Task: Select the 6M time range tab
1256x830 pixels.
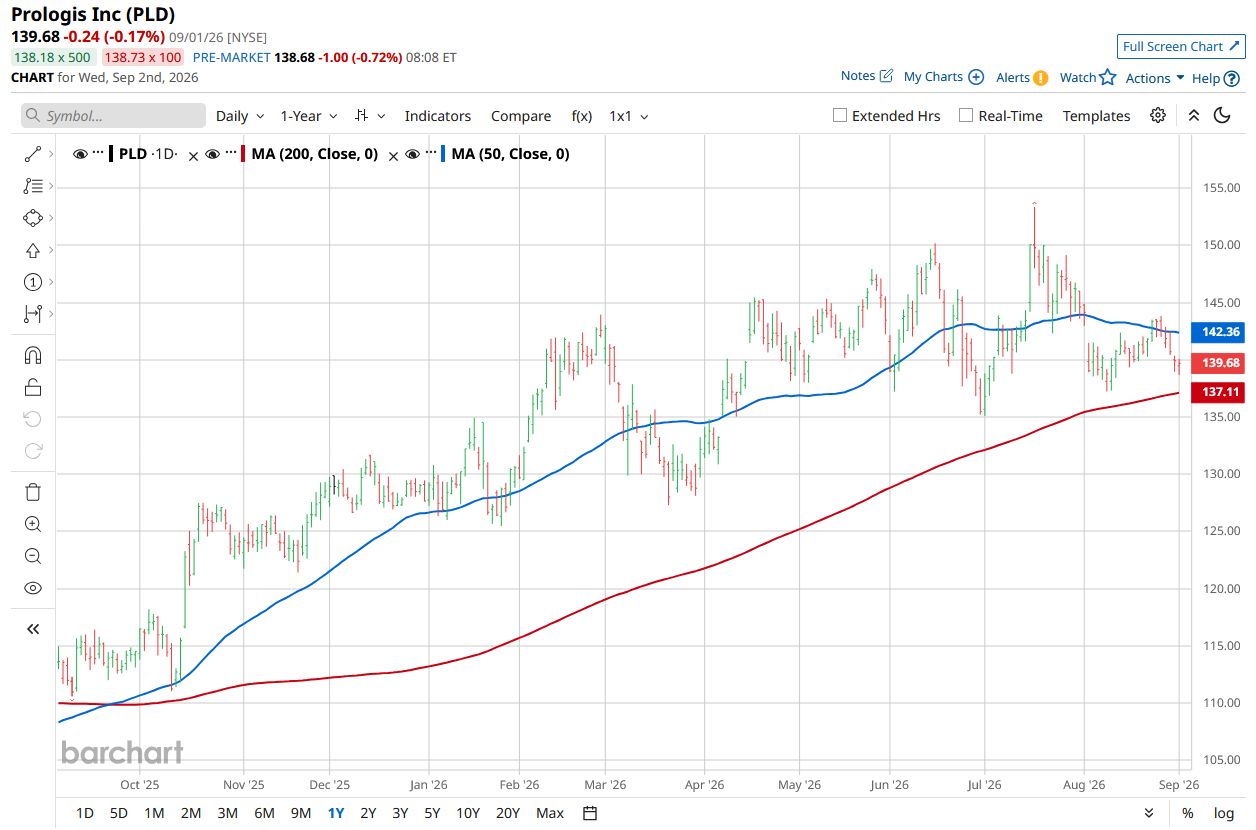Action: (x=264, y=813)
